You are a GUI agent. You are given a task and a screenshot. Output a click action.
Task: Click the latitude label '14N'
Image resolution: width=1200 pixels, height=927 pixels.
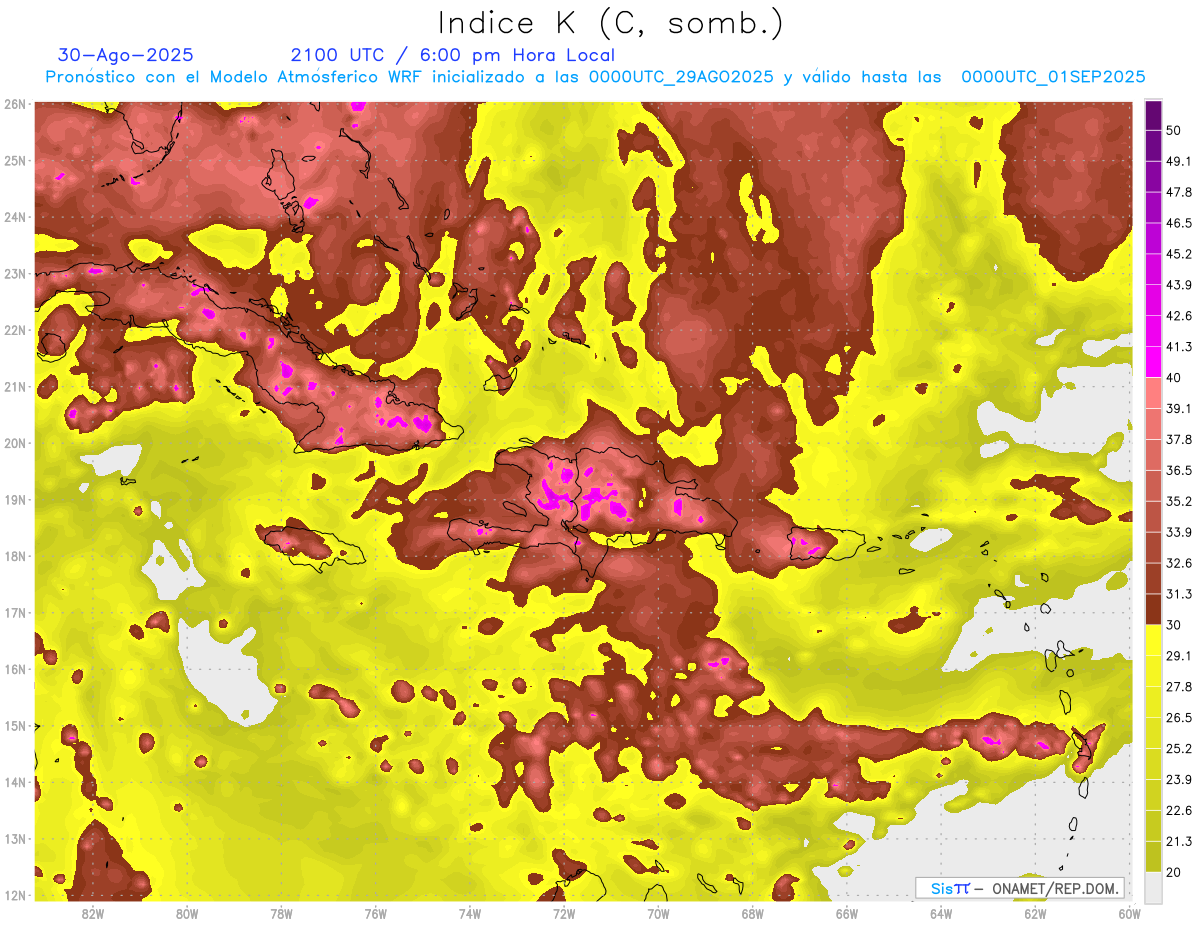click(15, 782)
